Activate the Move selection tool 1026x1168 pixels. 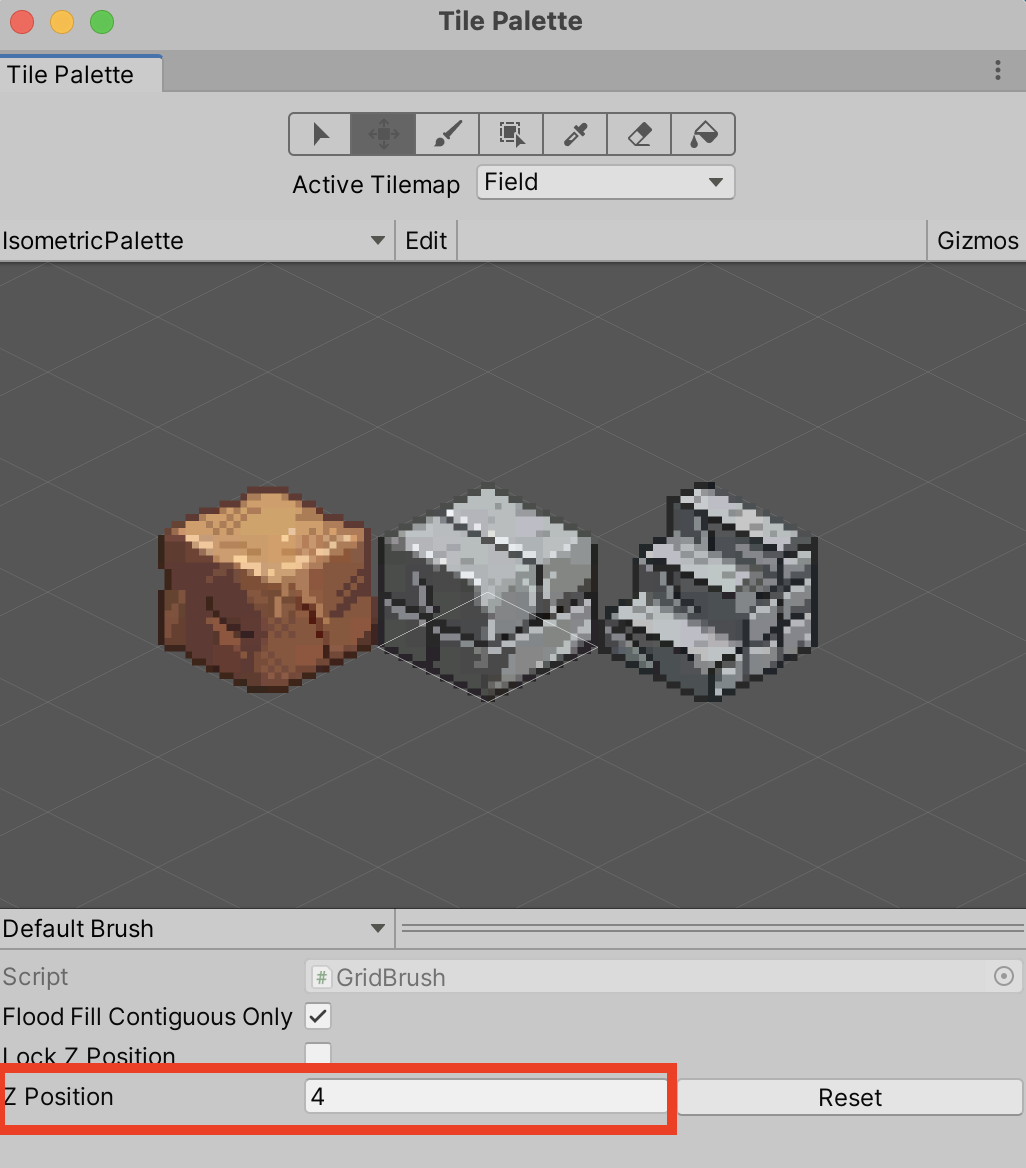coord(383,134)
